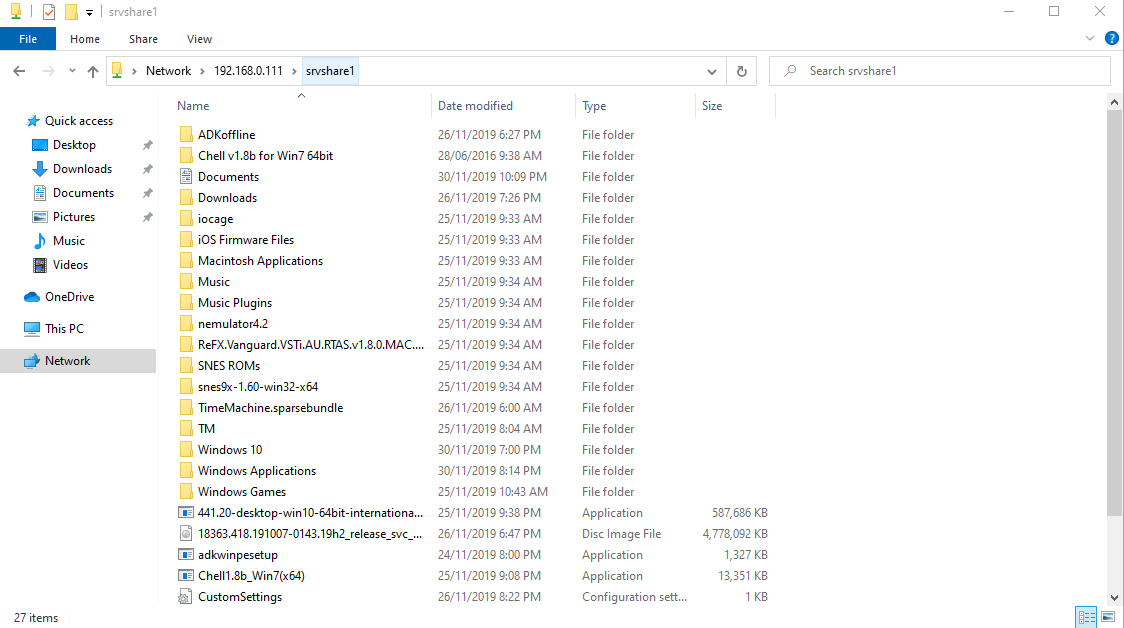This screenshot has height=628, width=1124.
Task: Go up one level with Up arrow
Action: 92,71
